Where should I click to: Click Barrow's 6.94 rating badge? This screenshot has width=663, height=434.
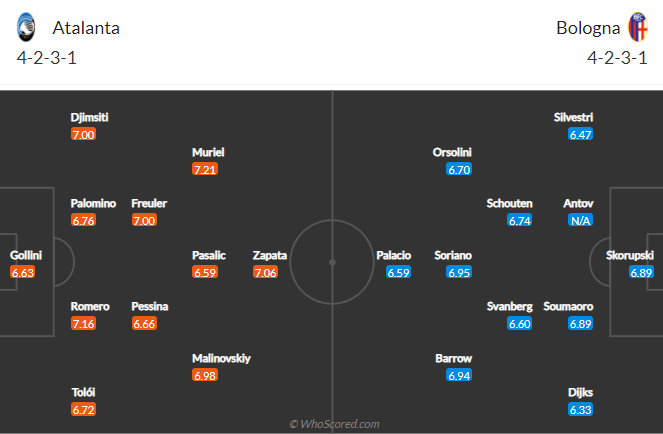coord(459,375)
